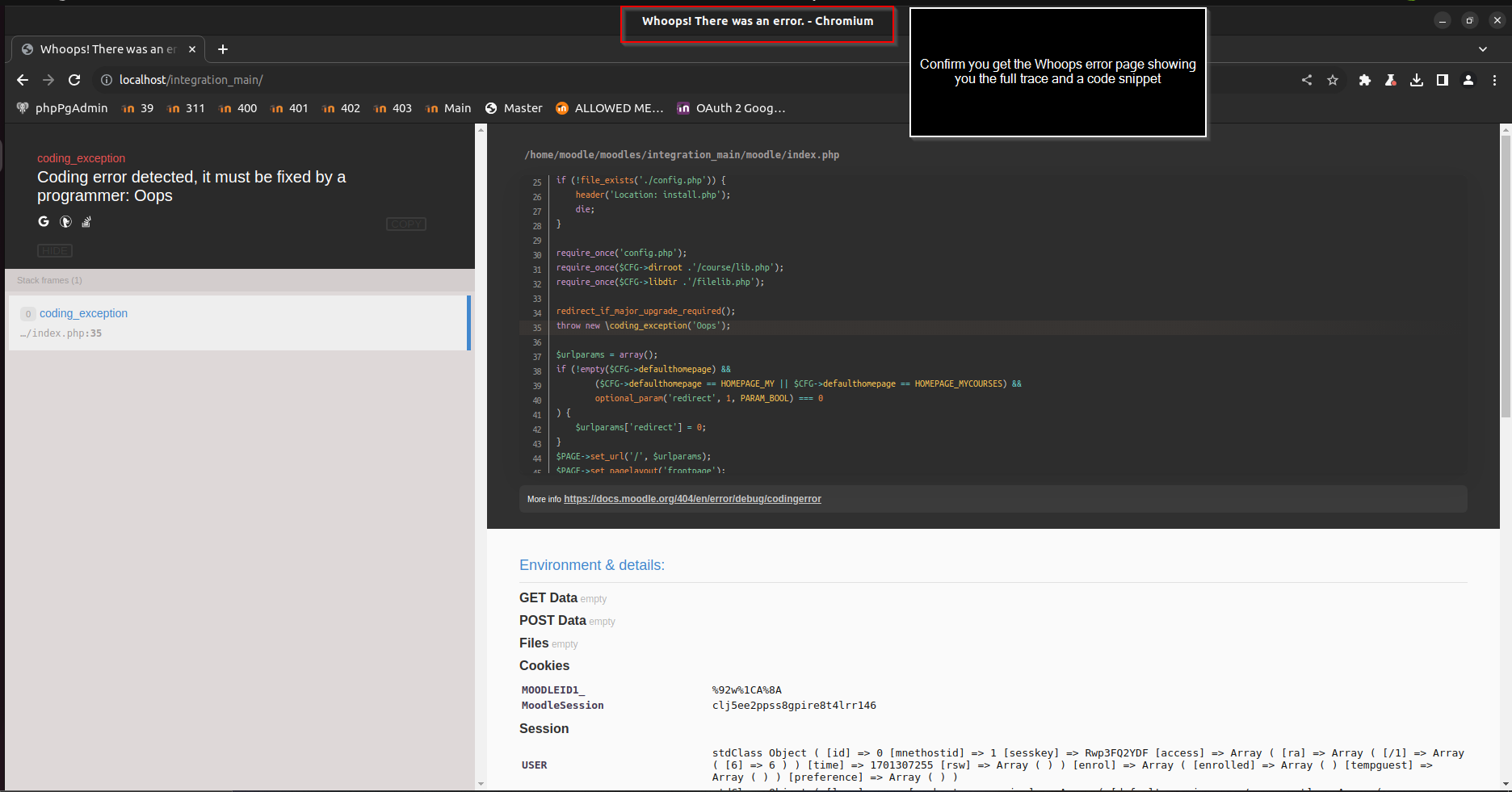Go back to the previous page
Viewport: 1512px width, 792px height.
[x=23, y=80]
